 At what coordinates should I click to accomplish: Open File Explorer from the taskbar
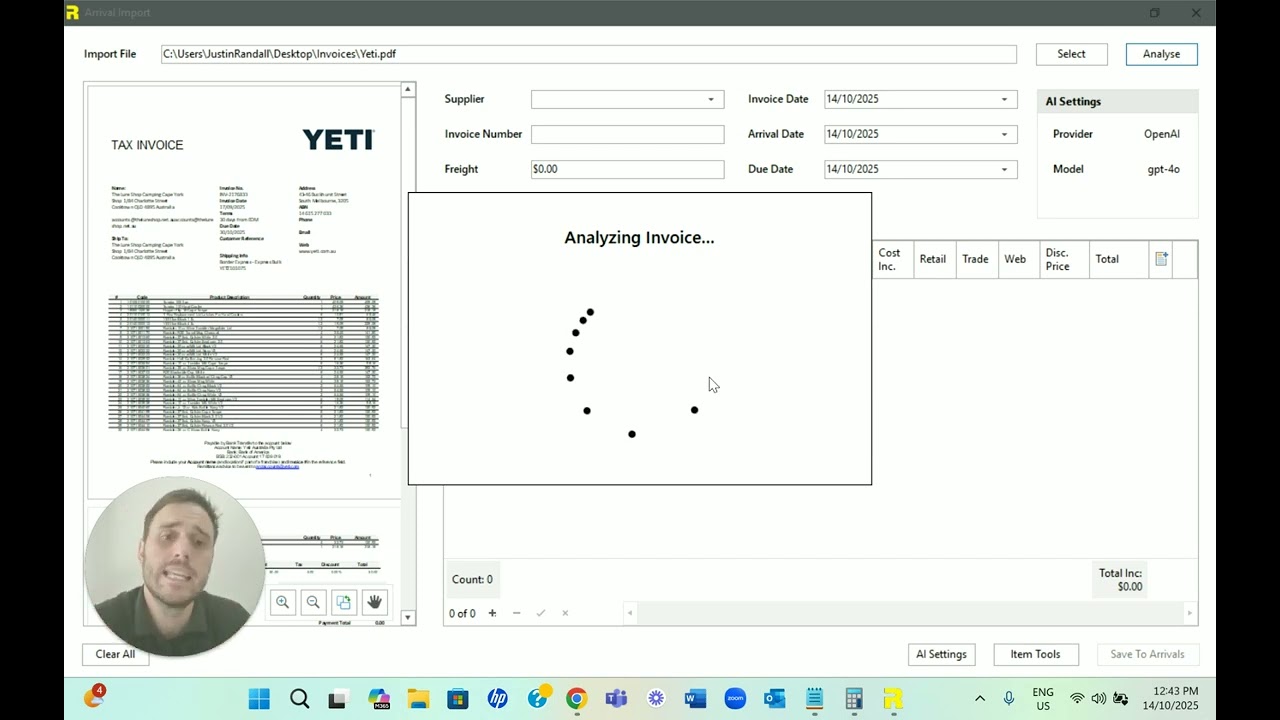(418, 698)
